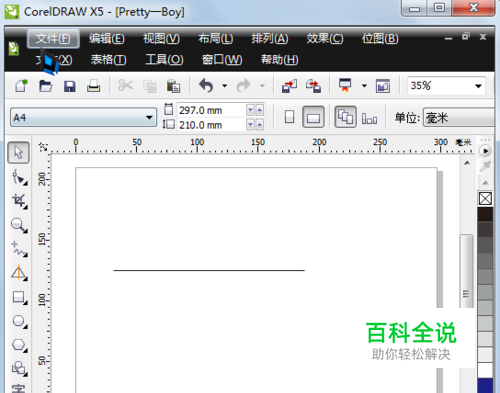This screenshot has width=500, height=393.
Task: Open the undo history dropdown arrow
Action: (x=225, y=86)
